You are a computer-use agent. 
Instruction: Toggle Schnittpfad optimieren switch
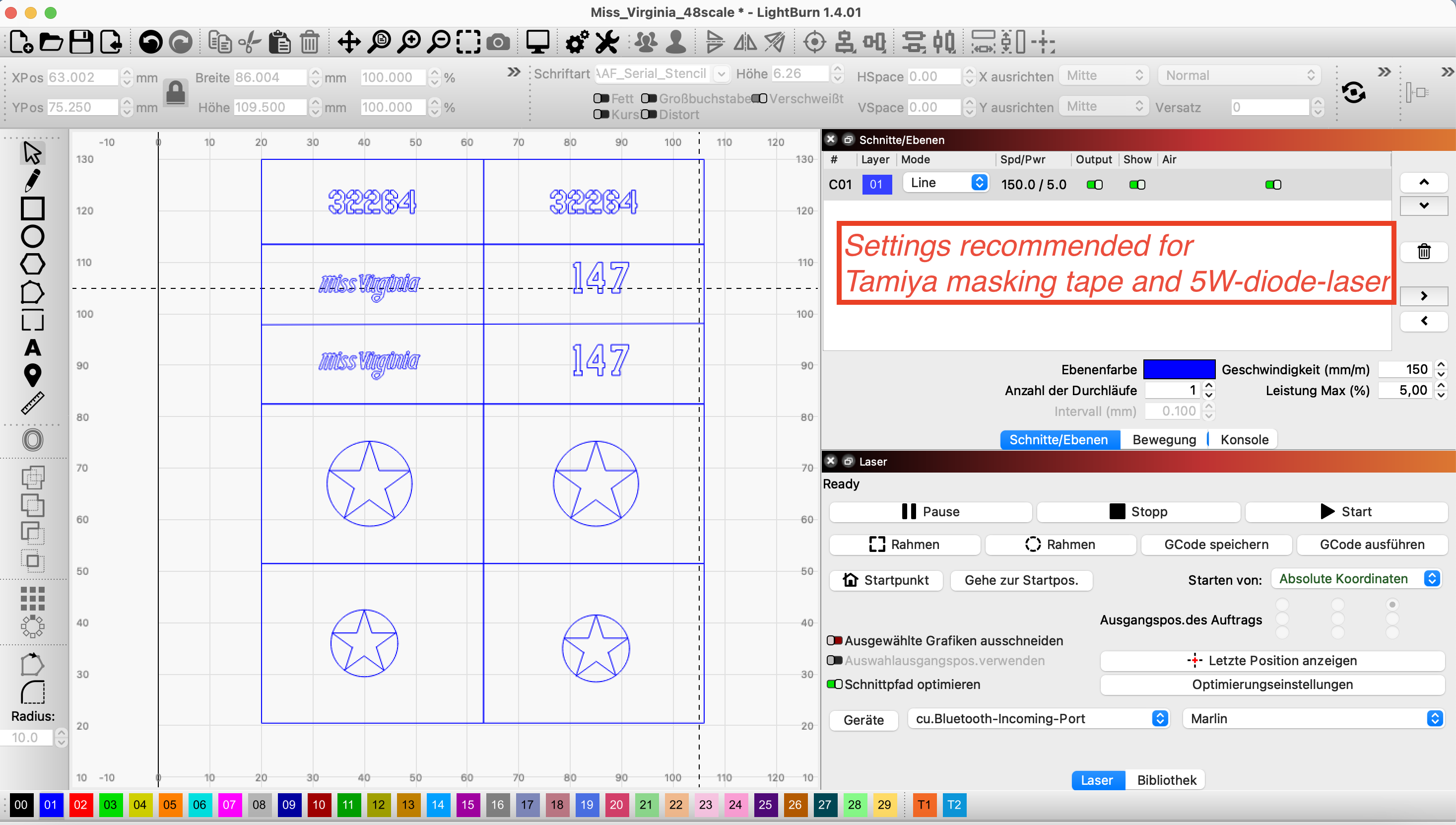[x=834, y=684]
